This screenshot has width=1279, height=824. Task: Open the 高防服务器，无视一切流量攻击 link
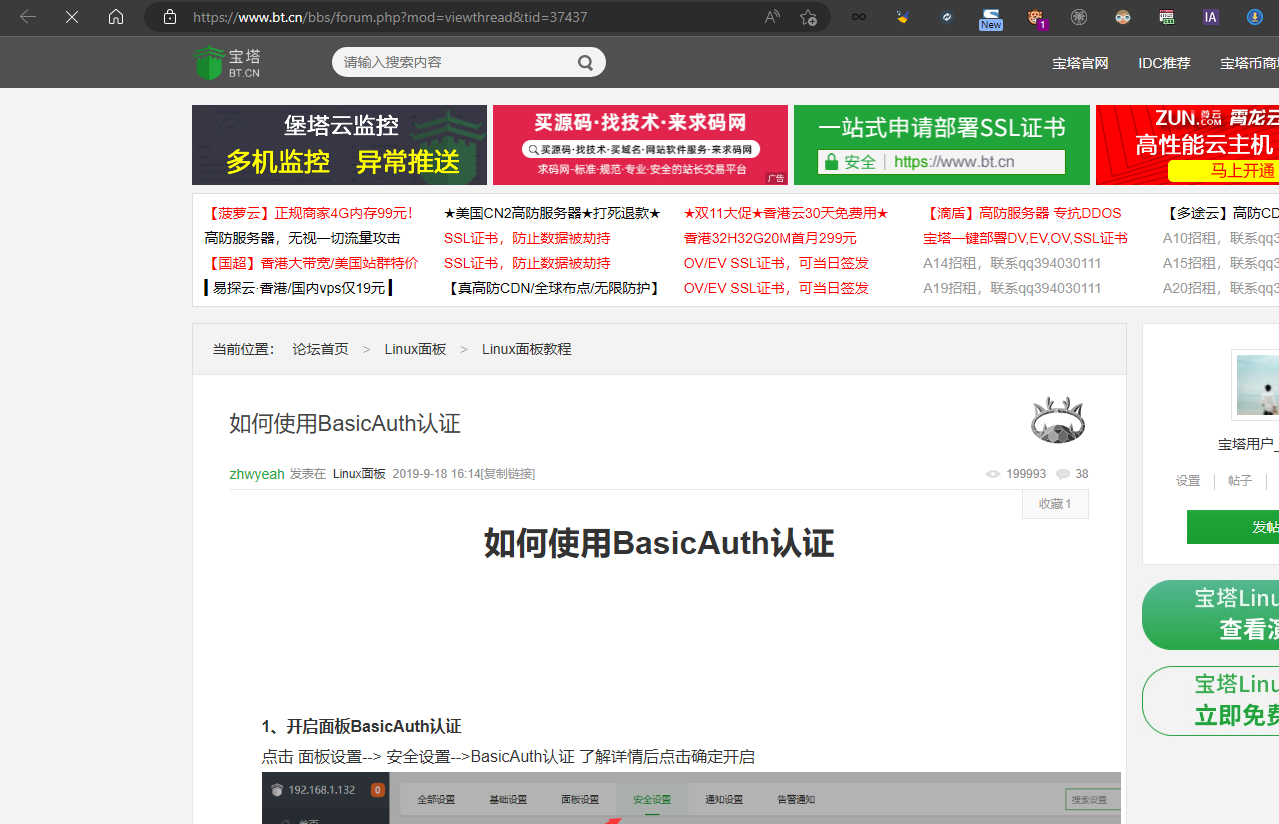302,238
